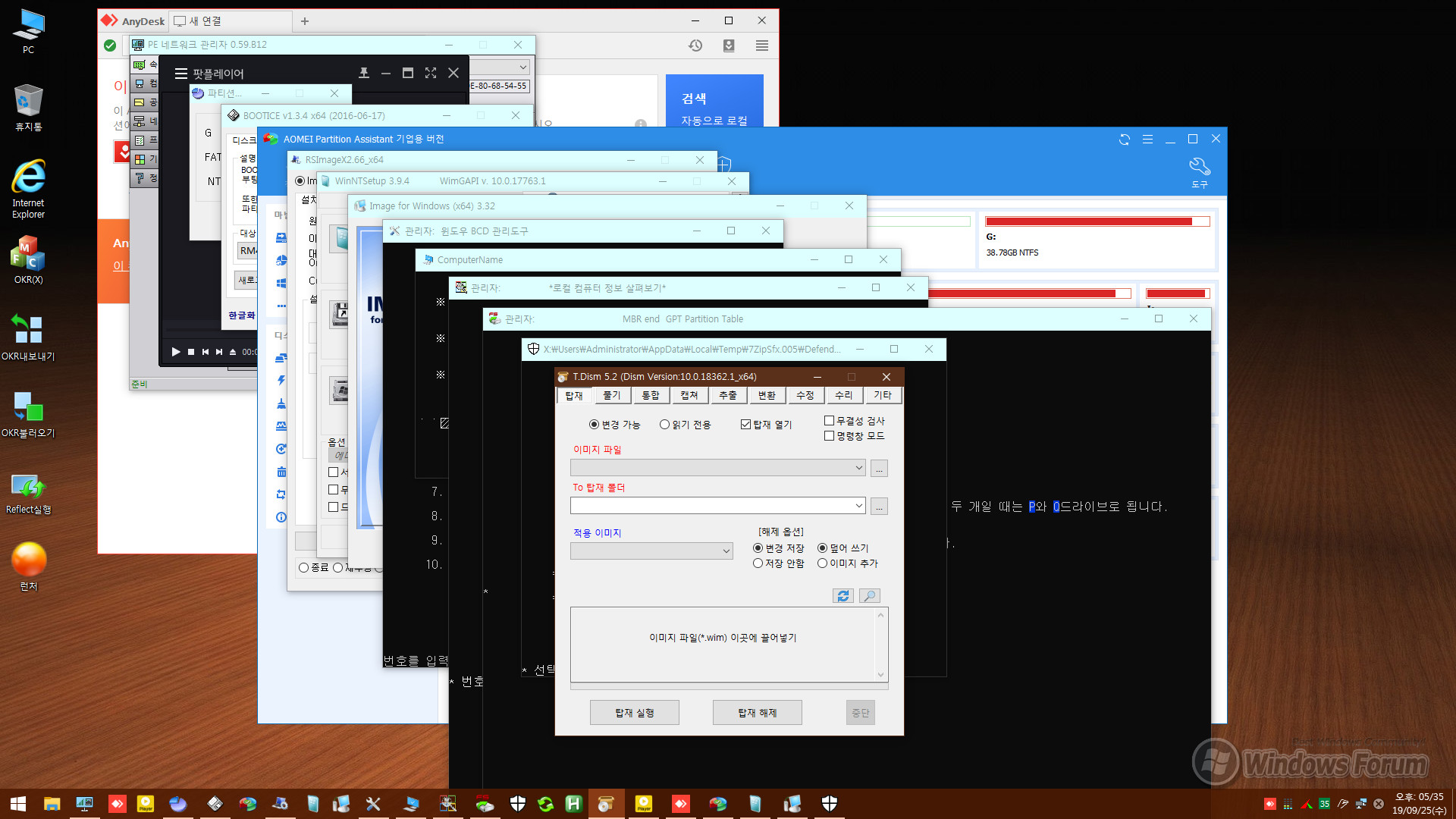Open the PC desktop icon

(28, 32)
